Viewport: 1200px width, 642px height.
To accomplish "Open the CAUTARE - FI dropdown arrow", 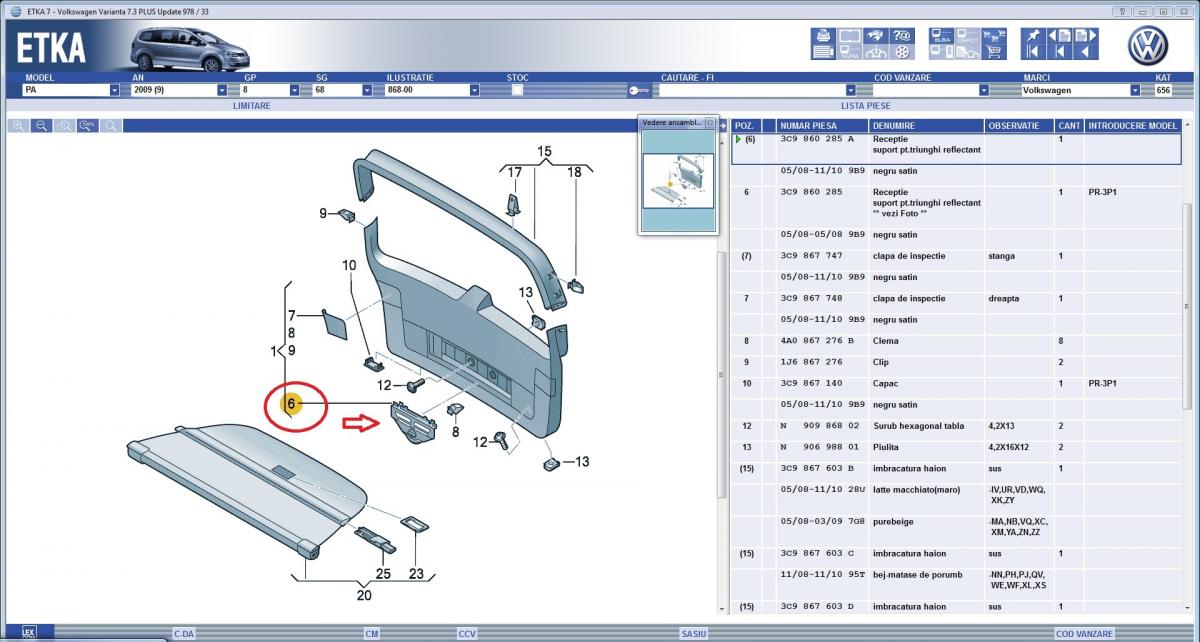I will click(x=850, y=90).
